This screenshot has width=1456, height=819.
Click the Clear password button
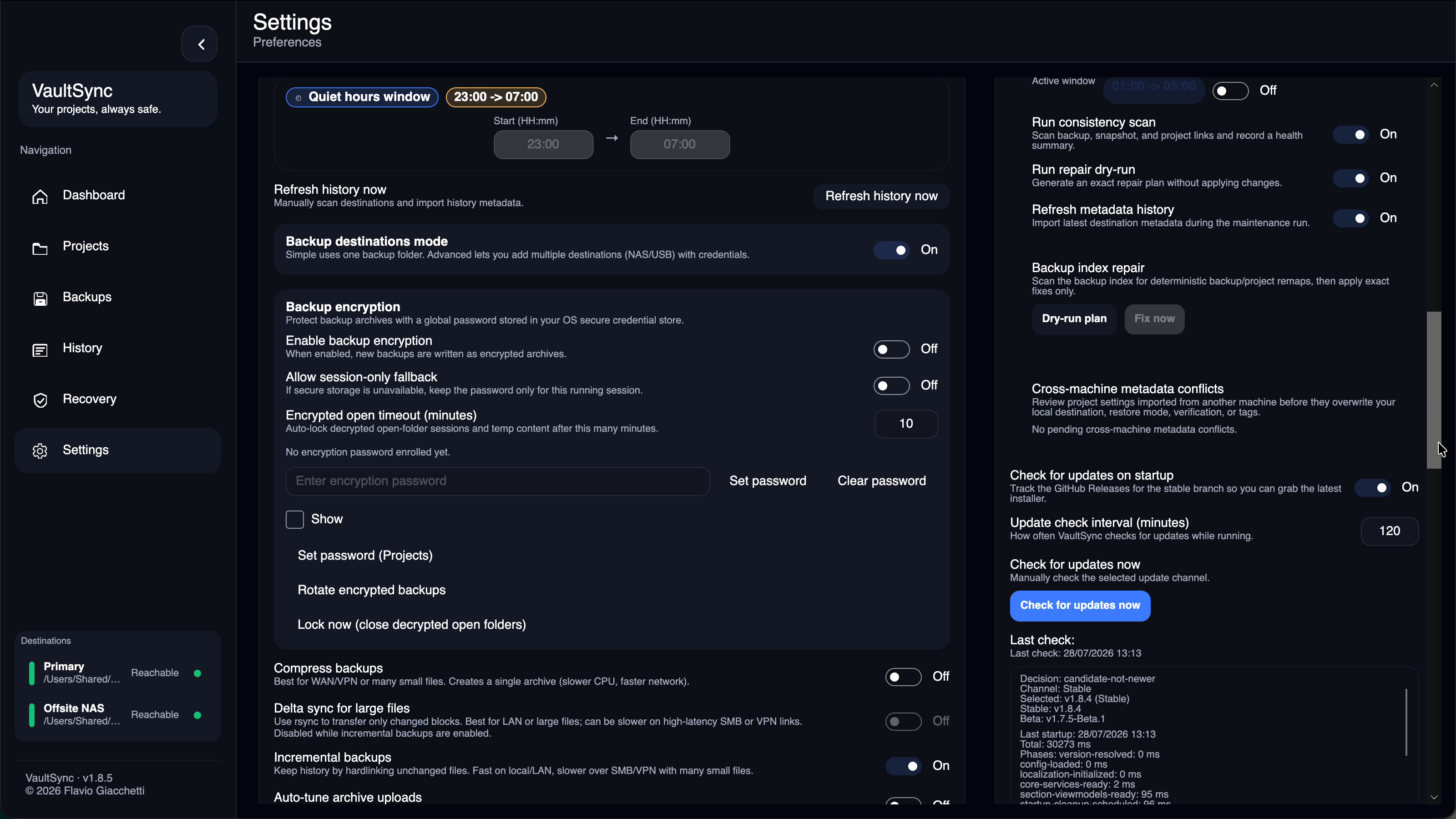click(881, 481)
